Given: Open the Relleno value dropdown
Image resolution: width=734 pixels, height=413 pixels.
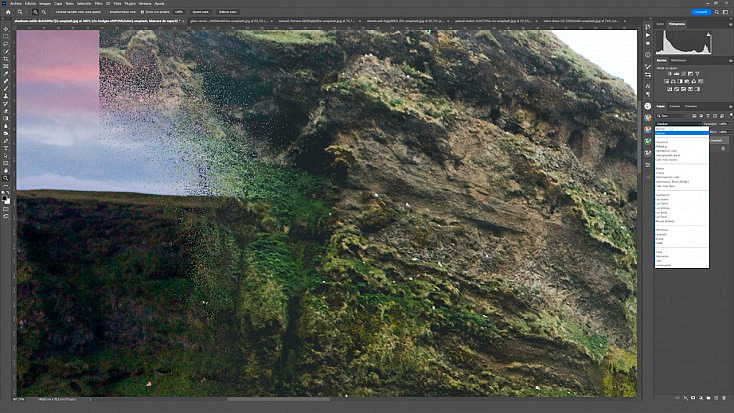Looking at the screenshot, I should 730,132.
